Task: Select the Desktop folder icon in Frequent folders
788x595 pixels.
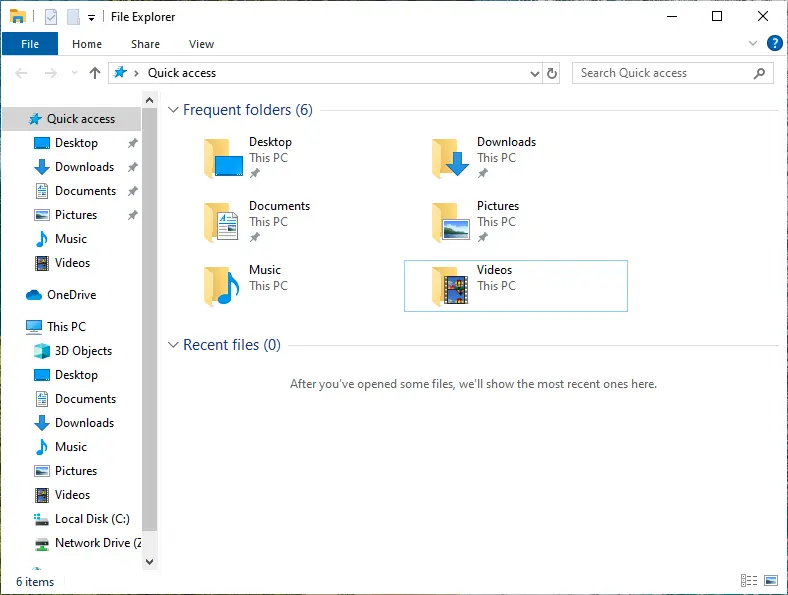Action: 223,158
